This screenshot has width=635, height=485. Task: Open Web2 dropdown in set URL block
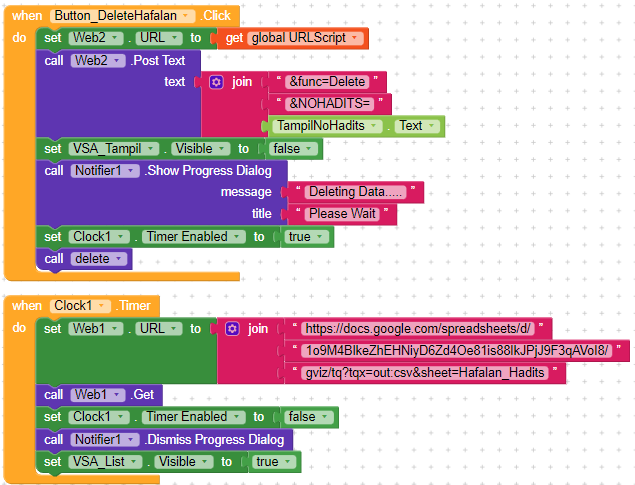[x=96, y=38]
